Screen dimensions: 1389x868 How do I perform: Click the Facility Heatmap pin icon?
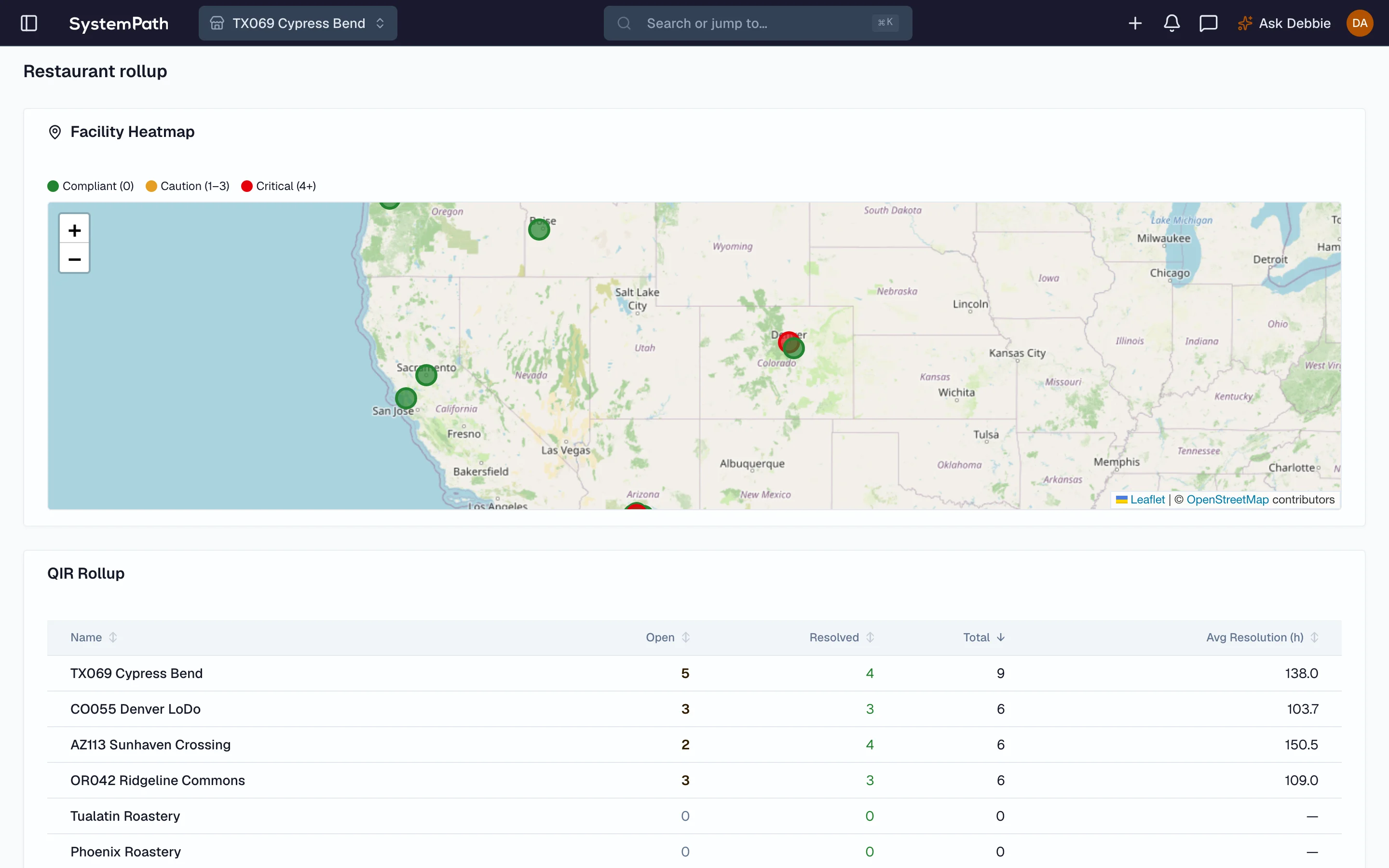point(54,132)
